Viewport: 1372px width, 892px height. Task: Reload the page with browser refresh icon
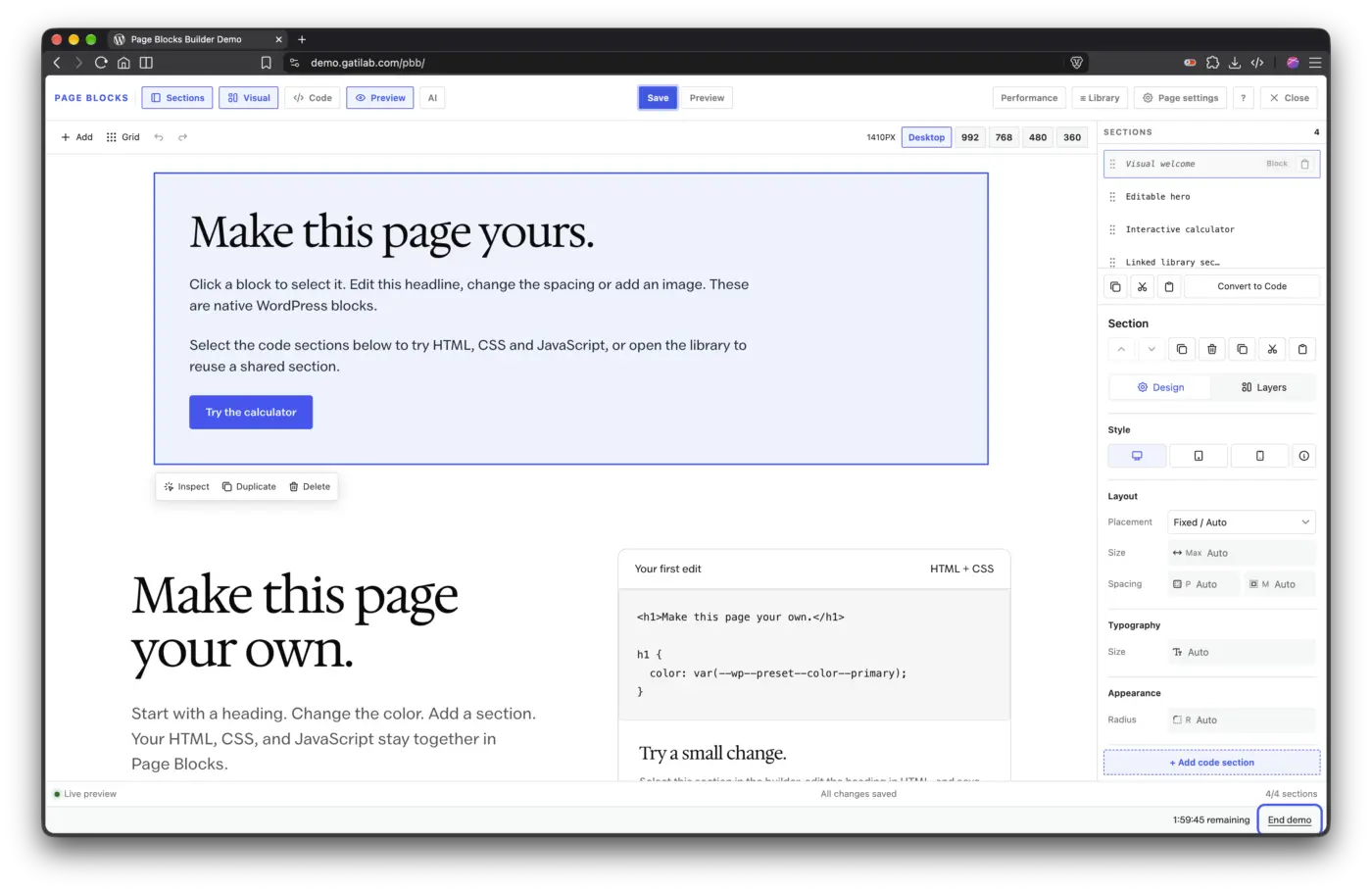(101, 63)
